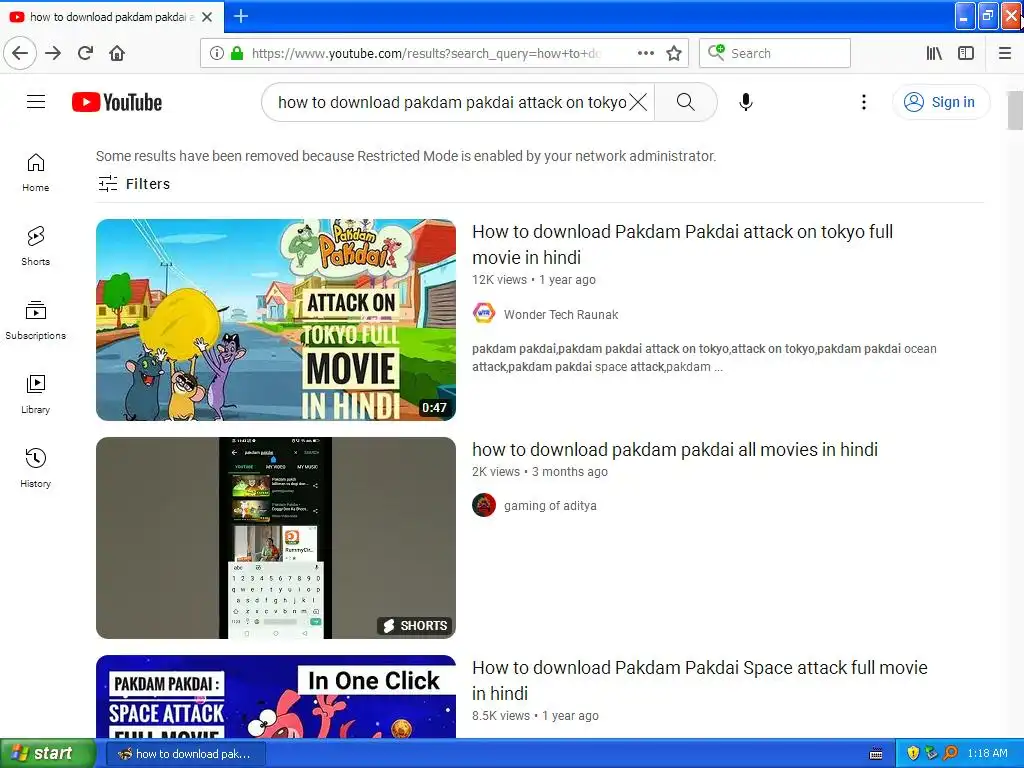Open Attack on Tokyo video thumbnail
This screenshot has width=1024, height=768.
point(276,319)
